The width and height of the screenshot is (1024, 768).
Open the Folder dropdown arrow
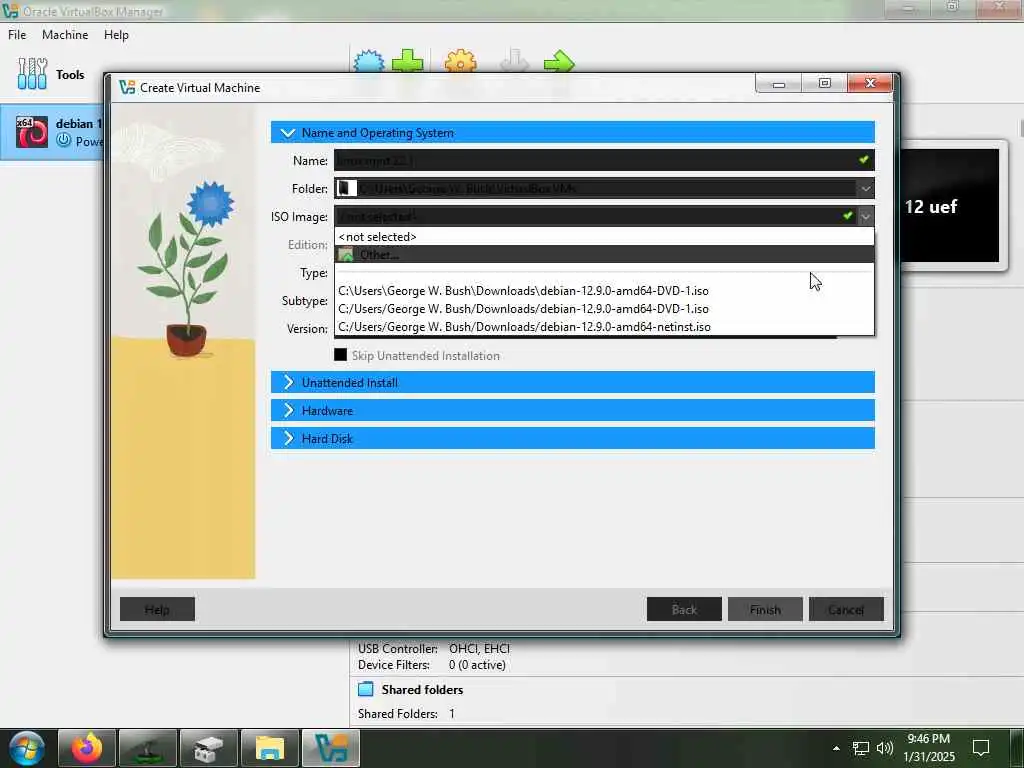point(865,189)
